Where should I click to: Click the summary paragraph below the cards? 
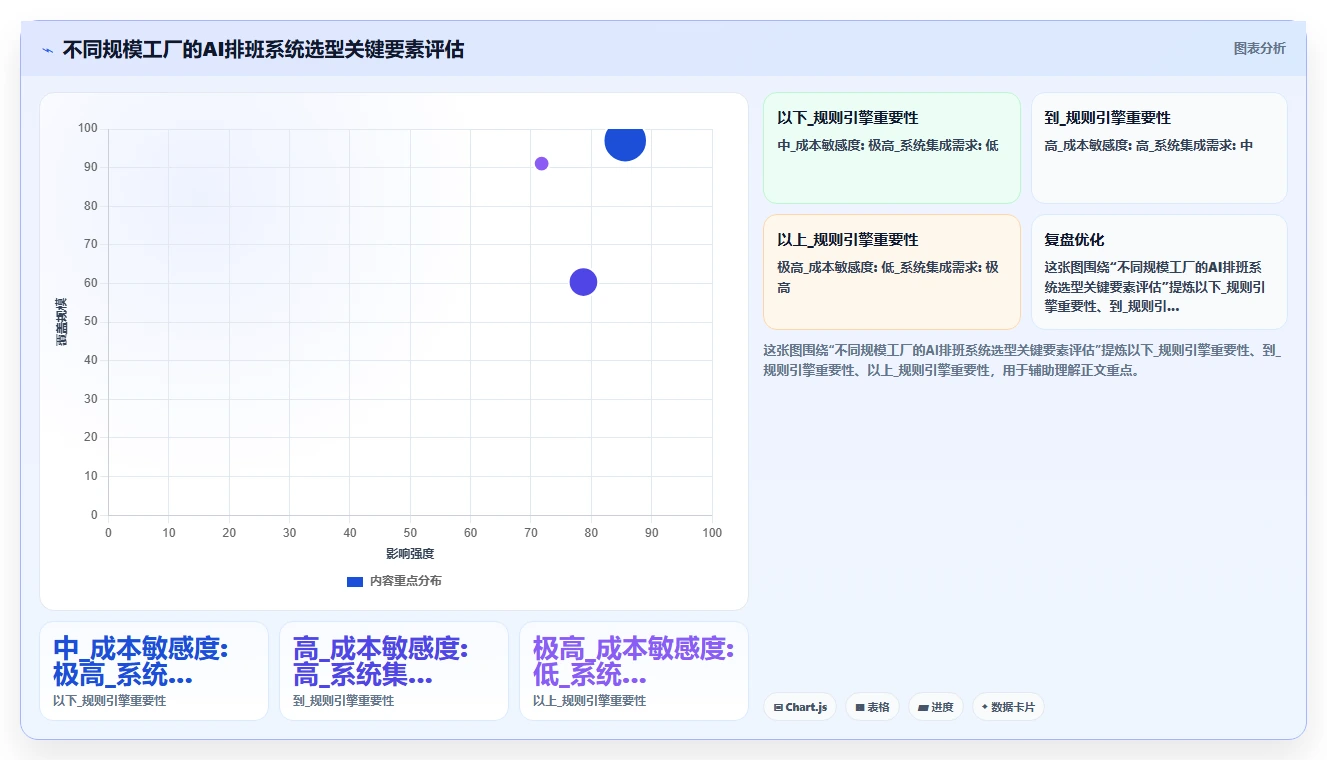(1022, 360)
